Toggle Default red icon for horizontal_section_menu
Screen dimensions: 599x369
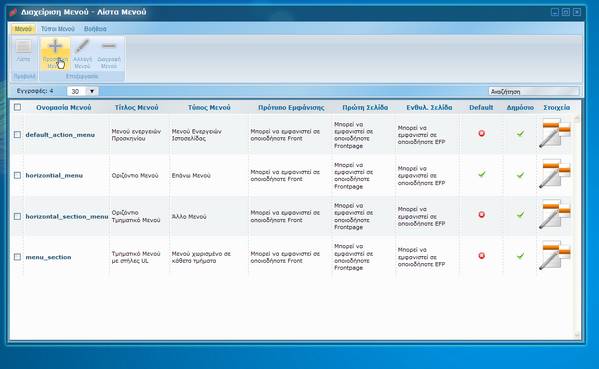tap(482, 215)
